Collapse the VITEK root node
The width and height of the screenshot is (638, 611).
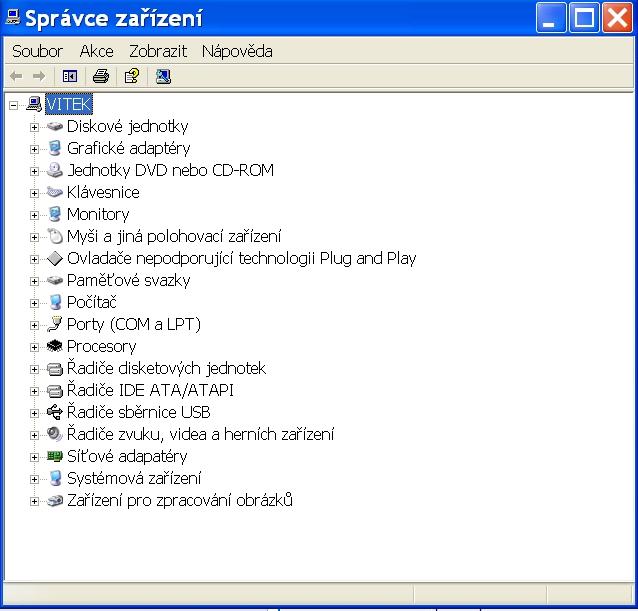click(x=13, y=104)
